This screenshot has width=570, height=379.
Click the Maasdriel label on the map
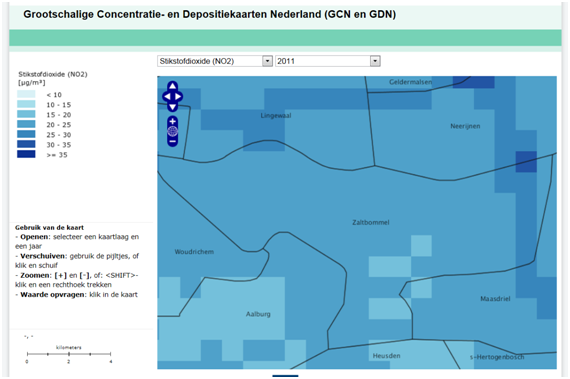click(495, 299)
